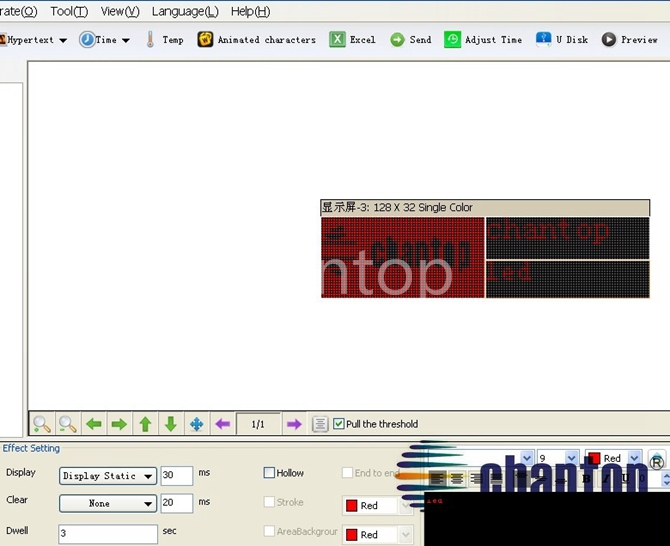This screenshot has height=546, width=670.
Task: Open the font color Red dropdown
Action: [635, 458]
